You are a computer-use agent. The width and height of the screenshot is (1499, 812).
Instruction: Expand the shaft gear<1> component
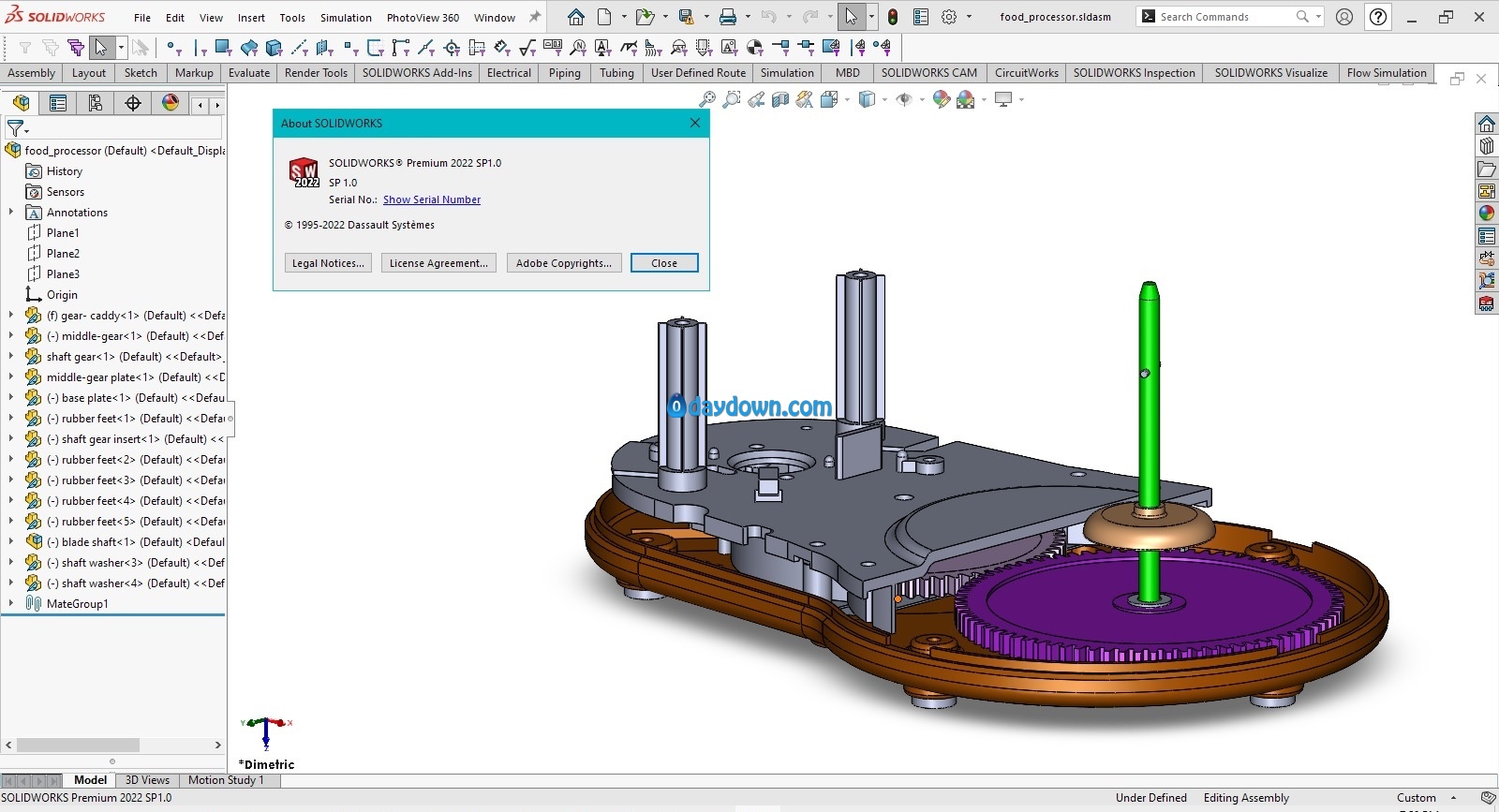[11, 357]
